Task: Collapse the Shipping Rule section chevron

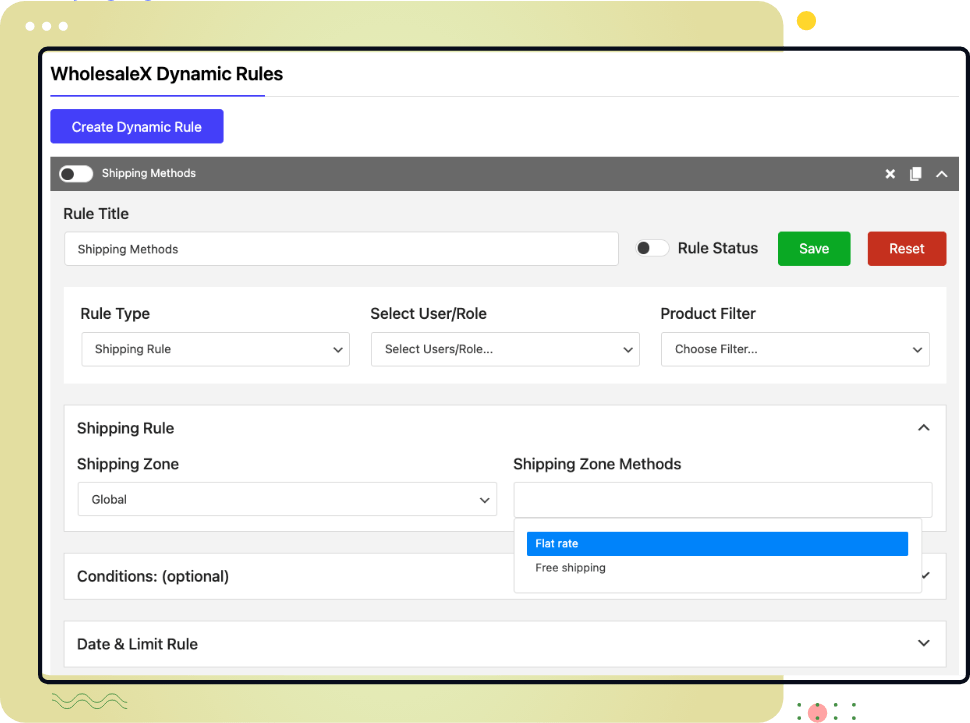Action: (924, 427)
